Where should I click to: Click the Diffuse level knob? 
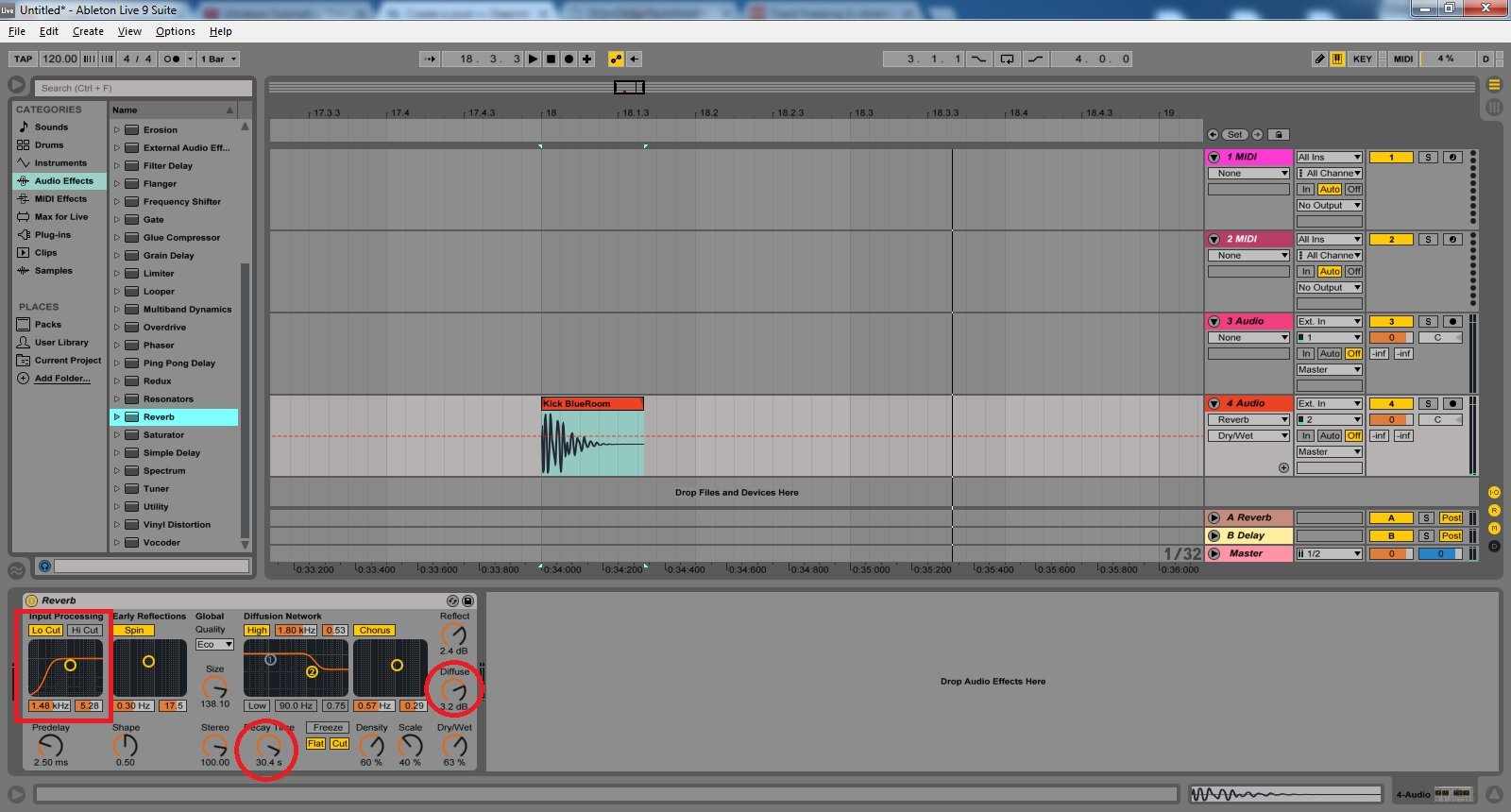[x=454, y=688]
